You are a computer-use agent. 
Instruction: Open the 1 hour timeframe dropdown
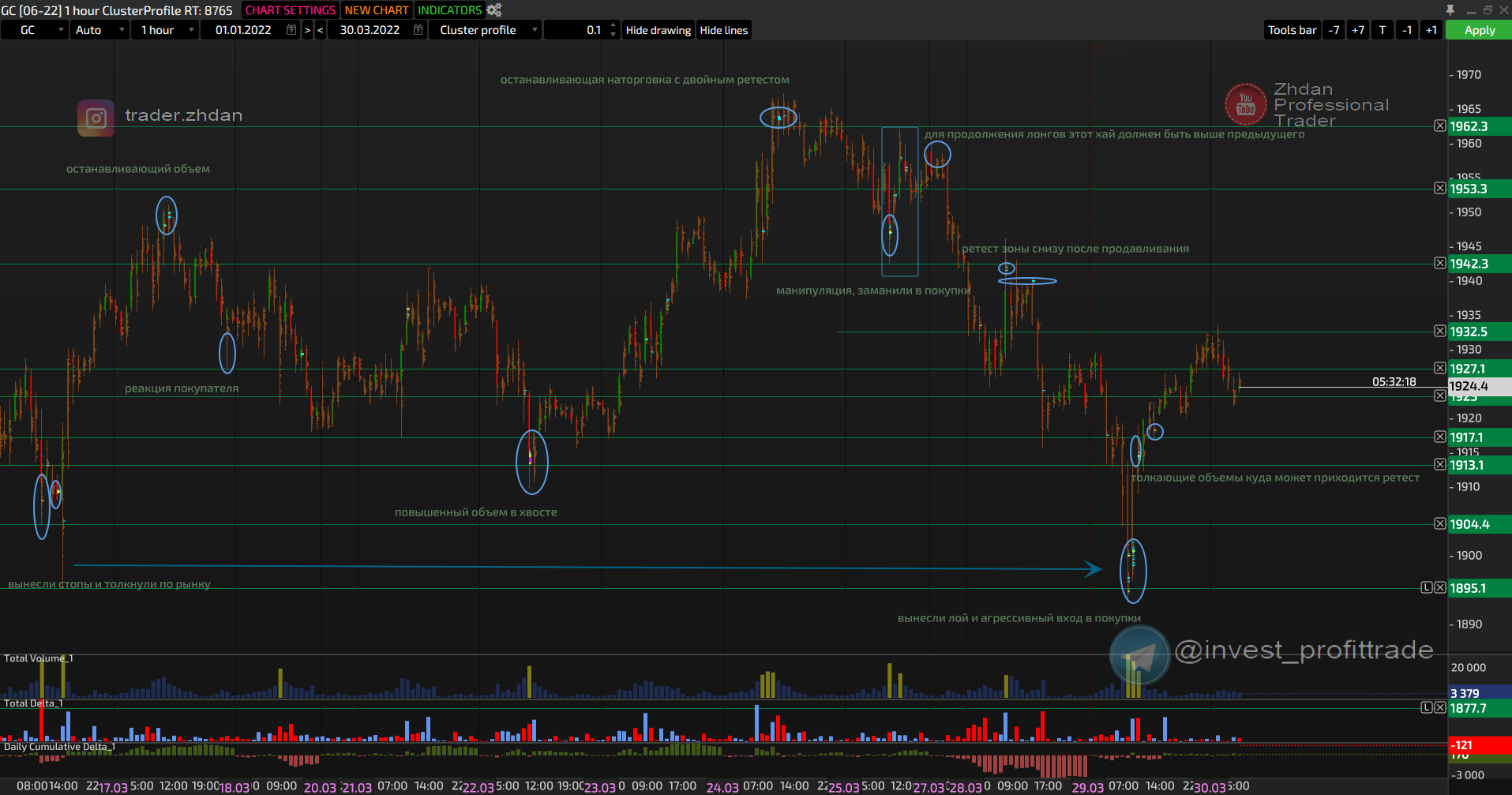(191, 30)
